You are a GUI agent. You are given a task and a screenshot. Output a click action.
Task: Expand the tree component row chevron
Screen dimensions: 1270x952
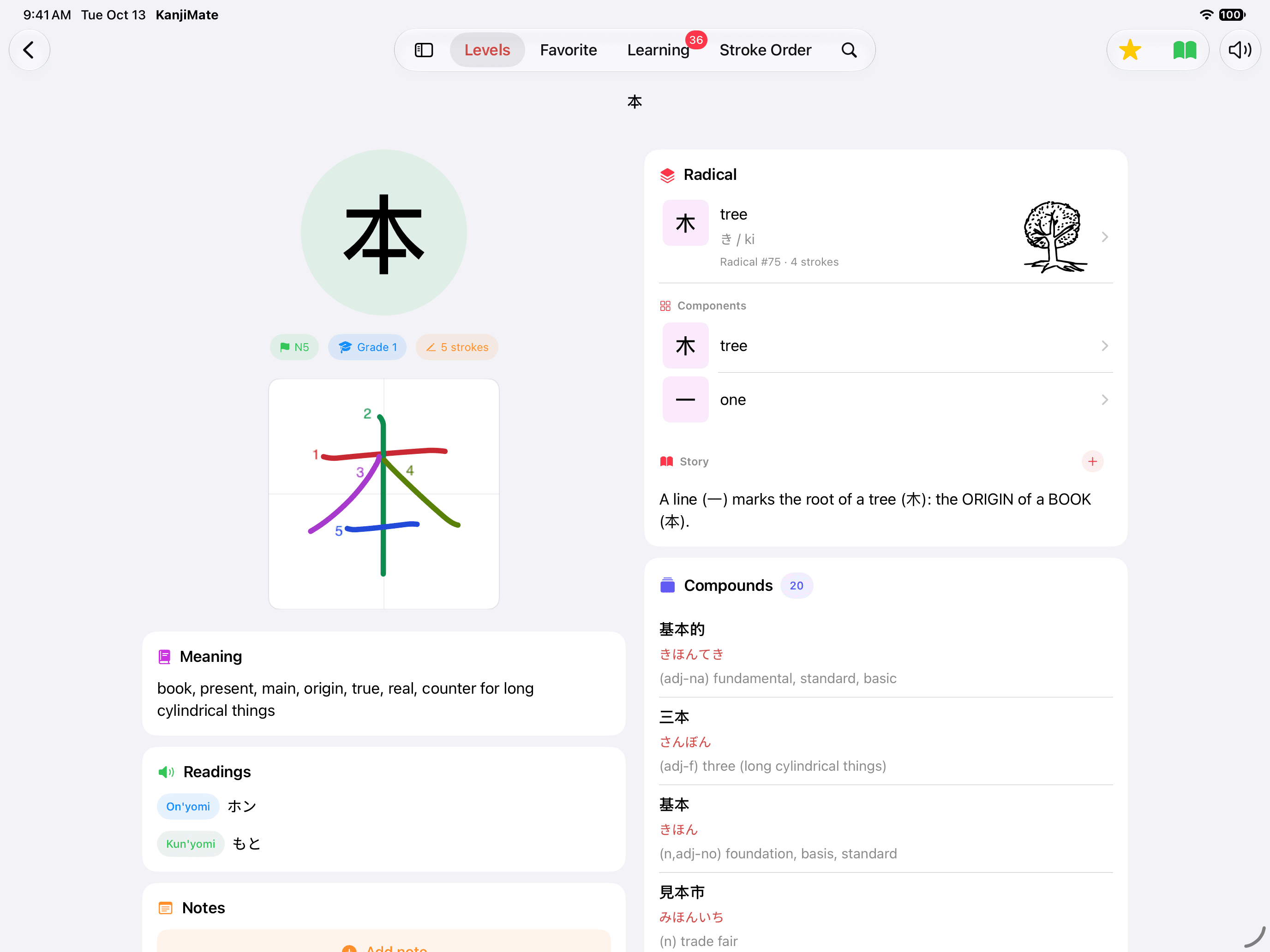point(1105,345)
